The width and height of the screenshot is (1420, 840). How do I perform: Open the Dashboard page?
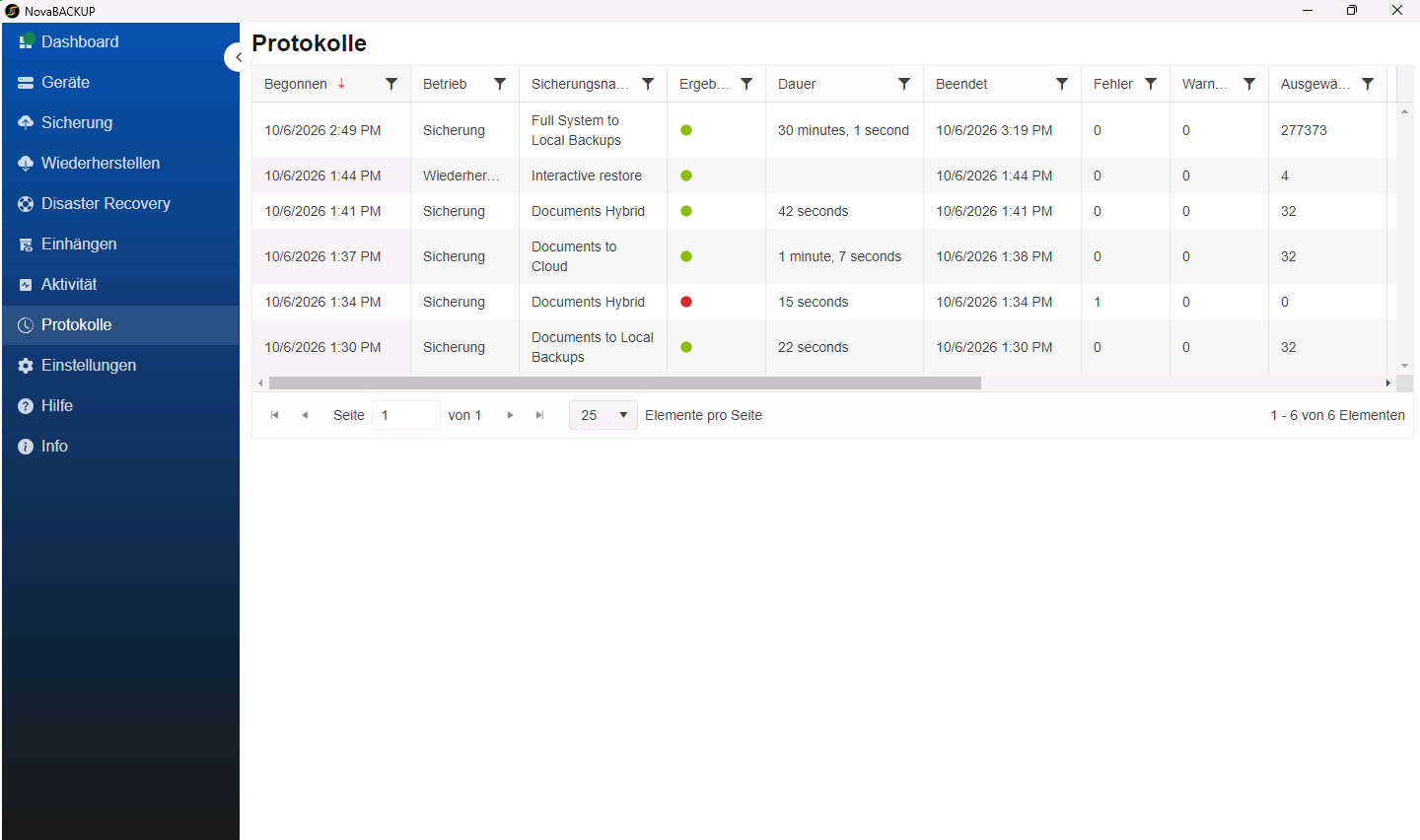(x=120, y=42)
